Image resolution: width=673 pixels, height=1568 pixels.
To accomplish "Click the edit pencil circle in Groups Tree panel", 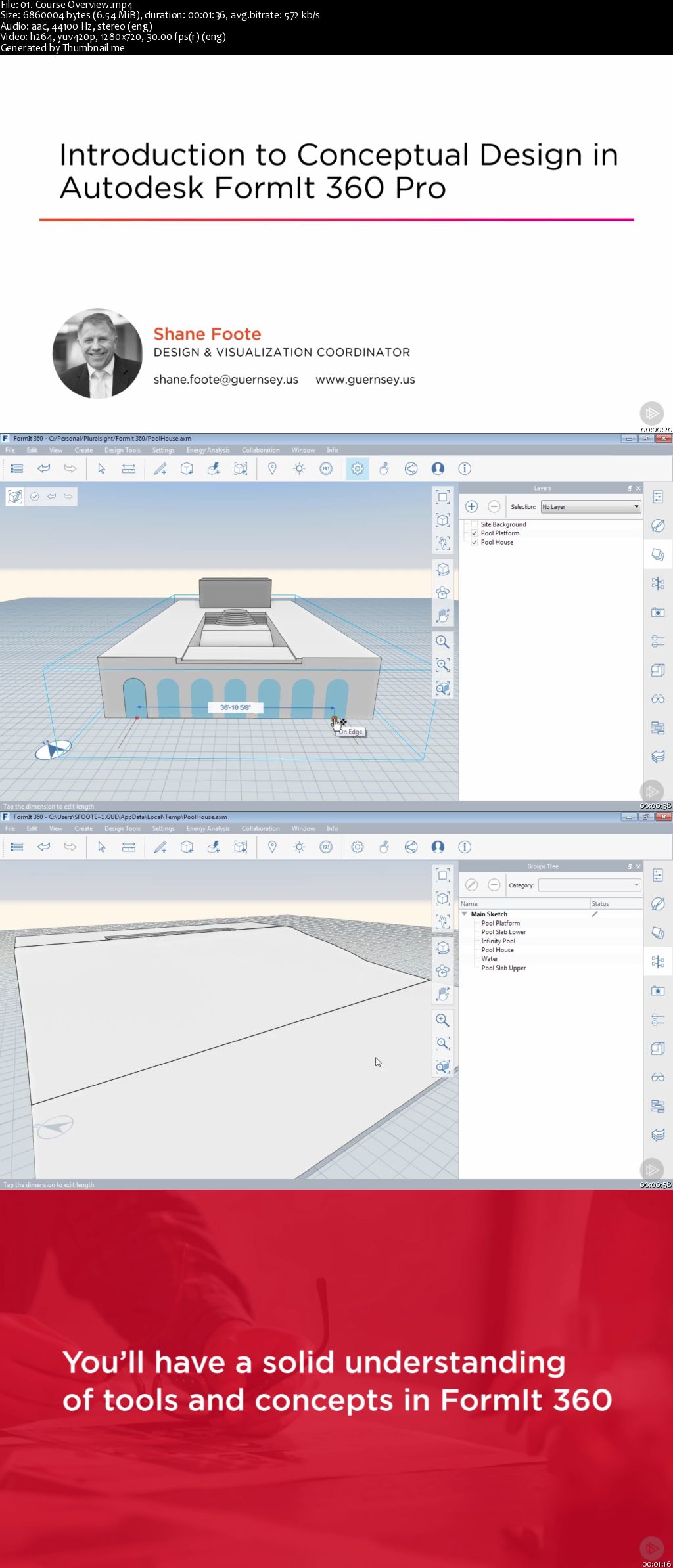I will 471,885.
